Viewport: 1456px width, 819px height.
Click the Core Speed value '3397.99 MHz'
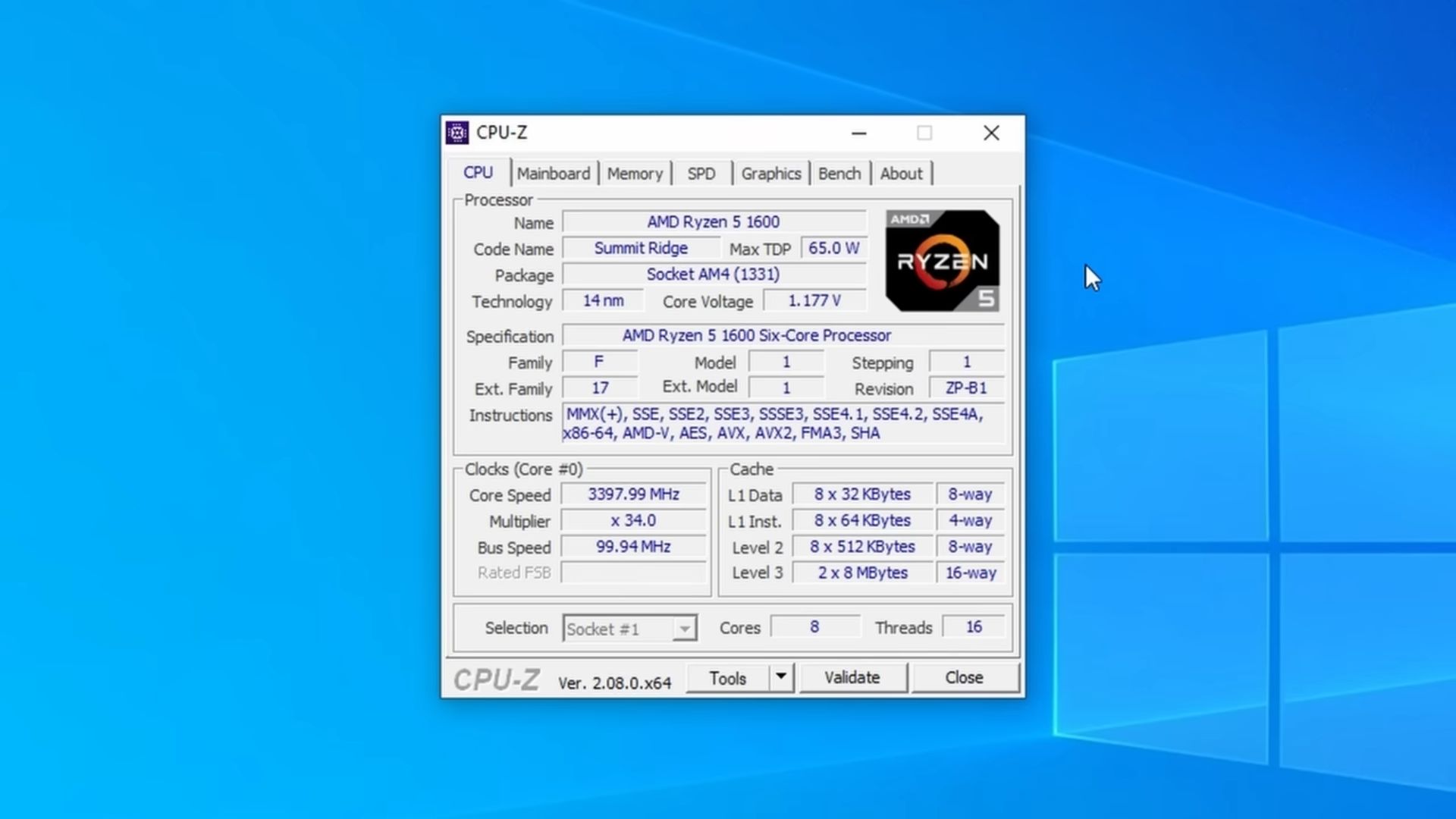click(x=633, y=494)
